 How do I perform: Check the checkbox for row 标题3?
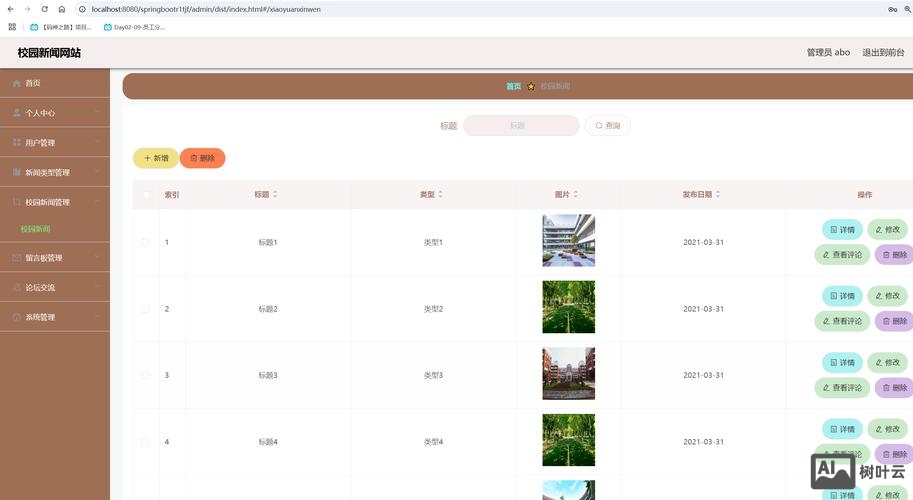point(145,375)
